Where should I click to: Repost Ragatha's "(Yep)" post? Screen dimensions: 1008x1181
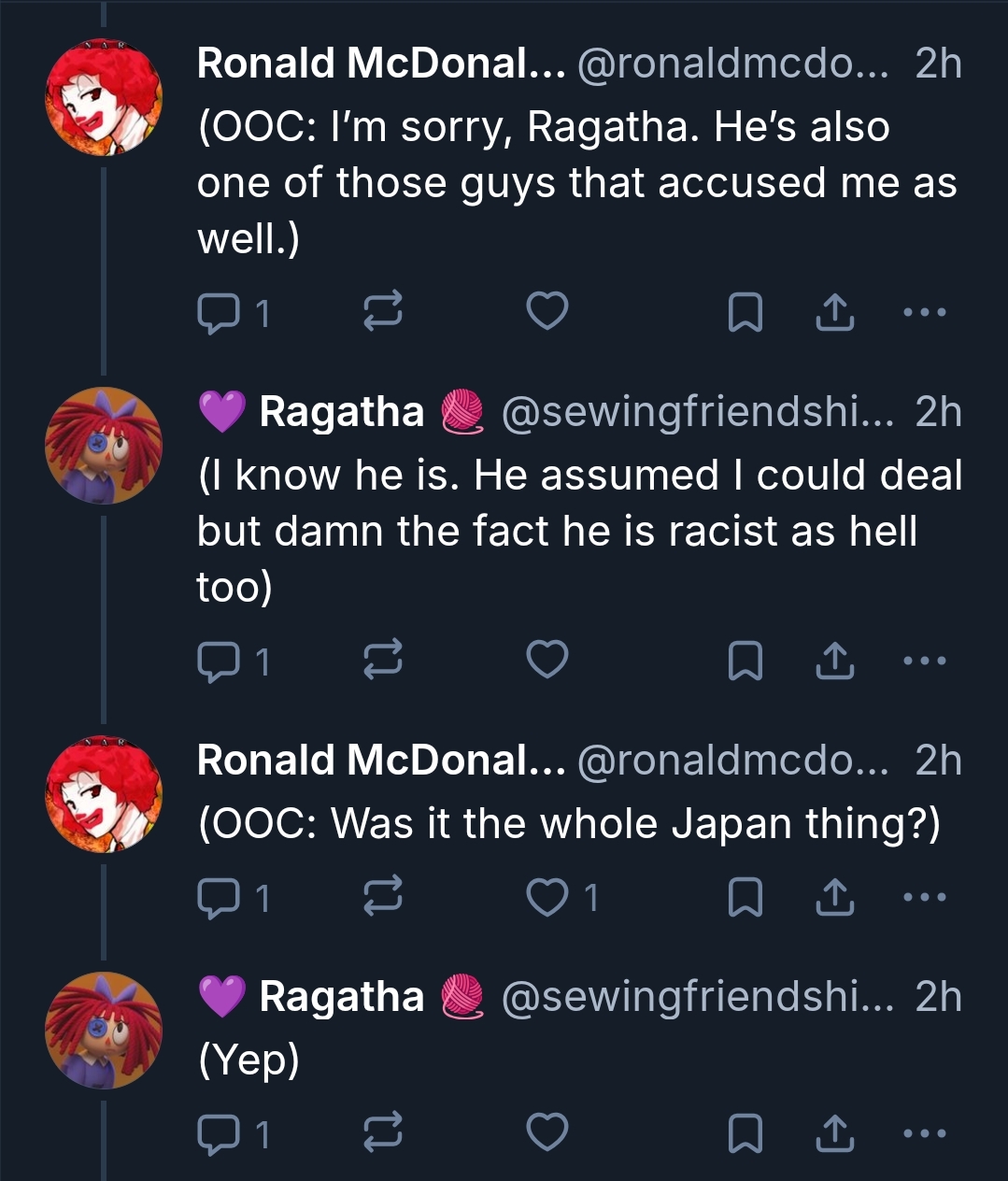pos(382,1132)
